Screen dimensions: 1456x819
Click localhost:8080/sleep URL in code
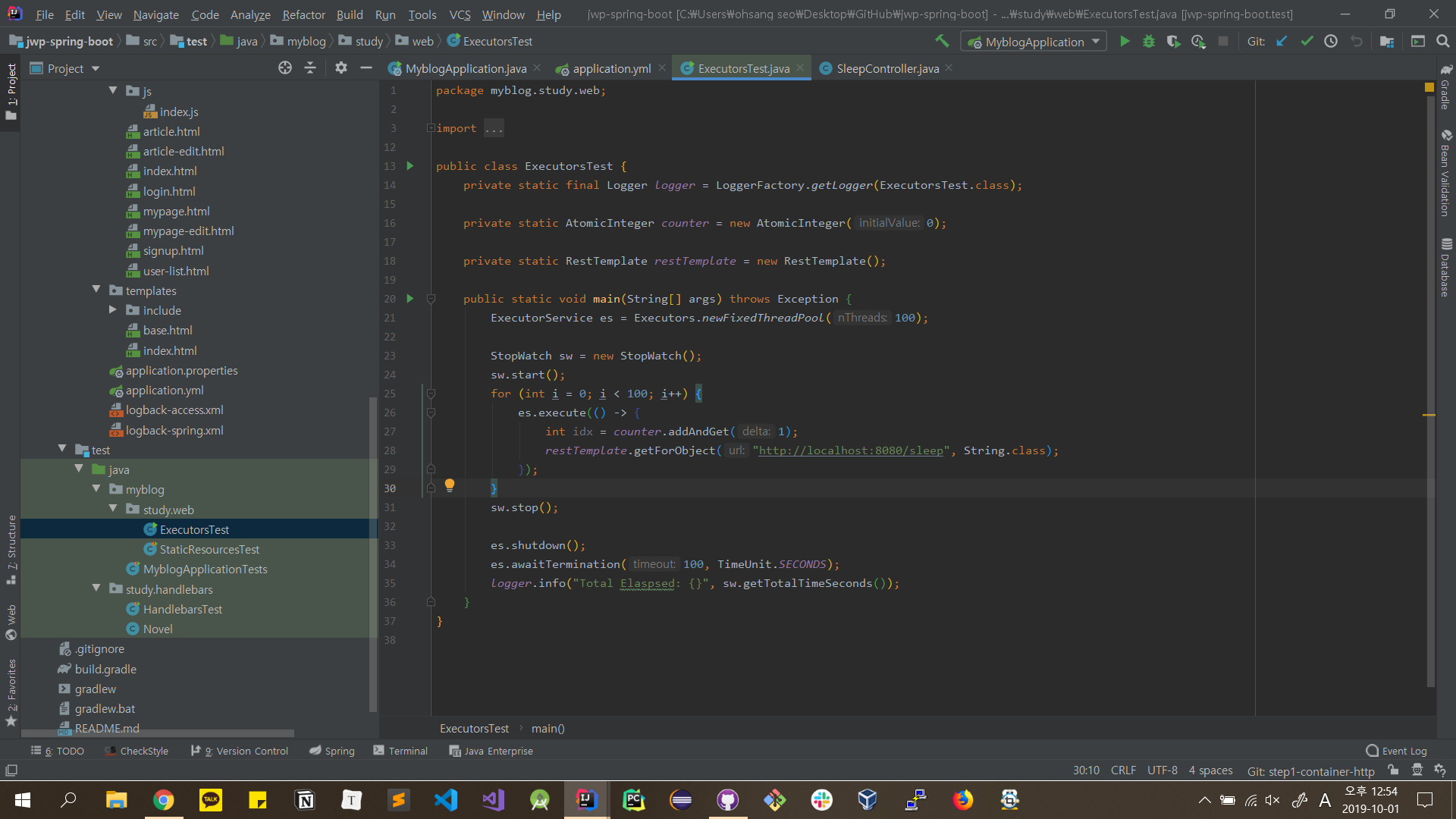click(x=851, y=450)
